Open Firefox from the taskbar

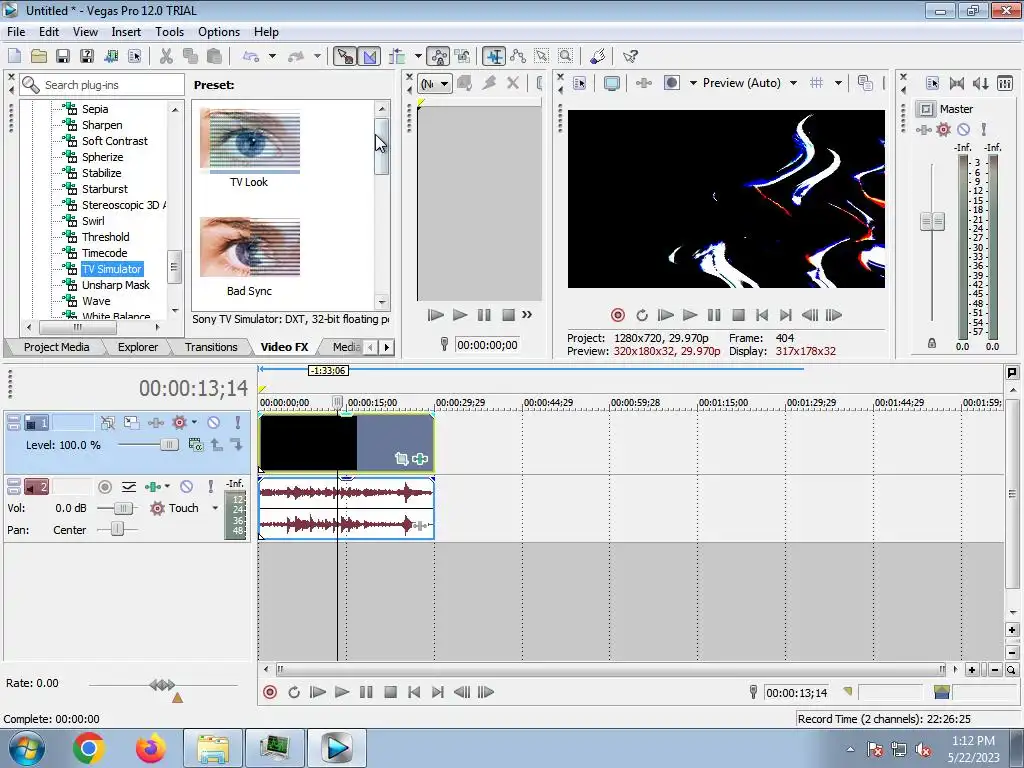tap(151, 748)
